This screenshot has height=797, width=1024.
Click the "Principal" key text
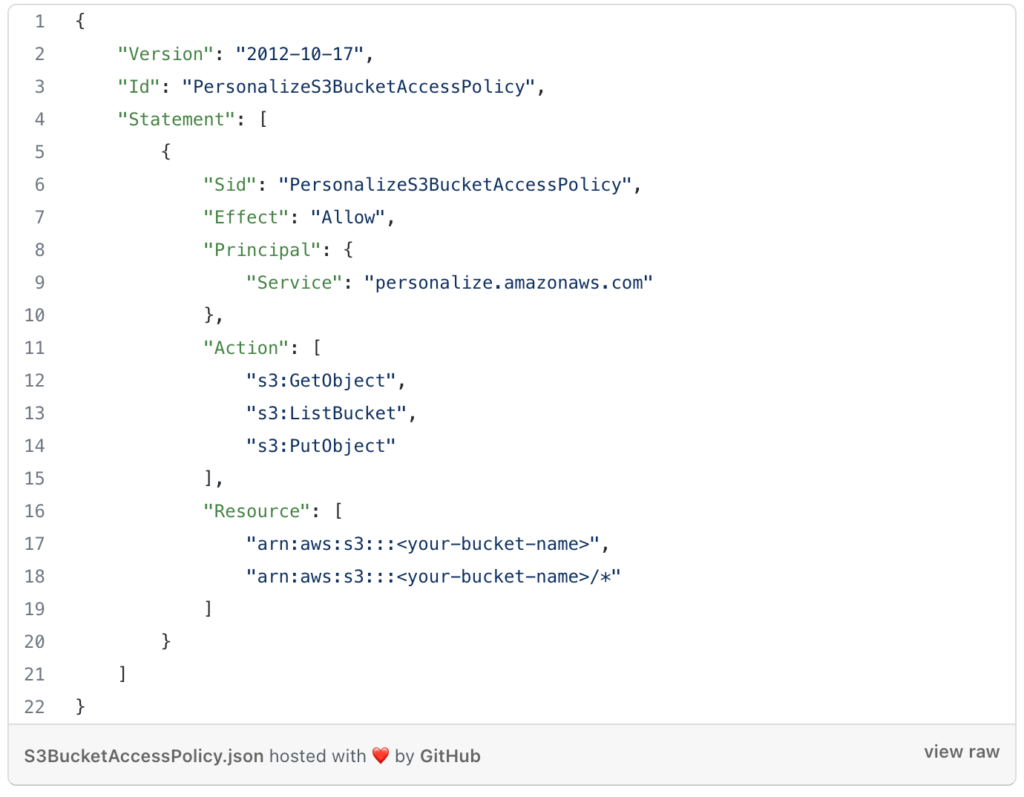256,250
